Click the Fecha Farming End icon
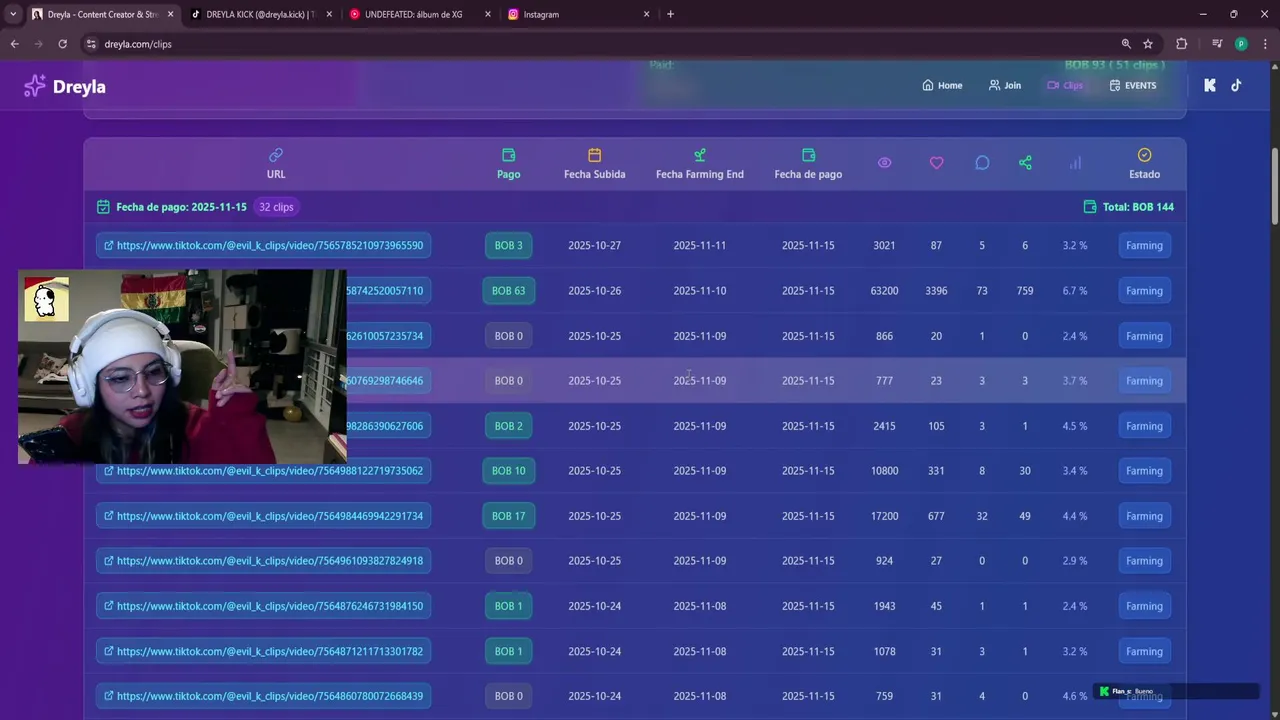Viewport: 1280px width, 720px height. pos(700,155)
